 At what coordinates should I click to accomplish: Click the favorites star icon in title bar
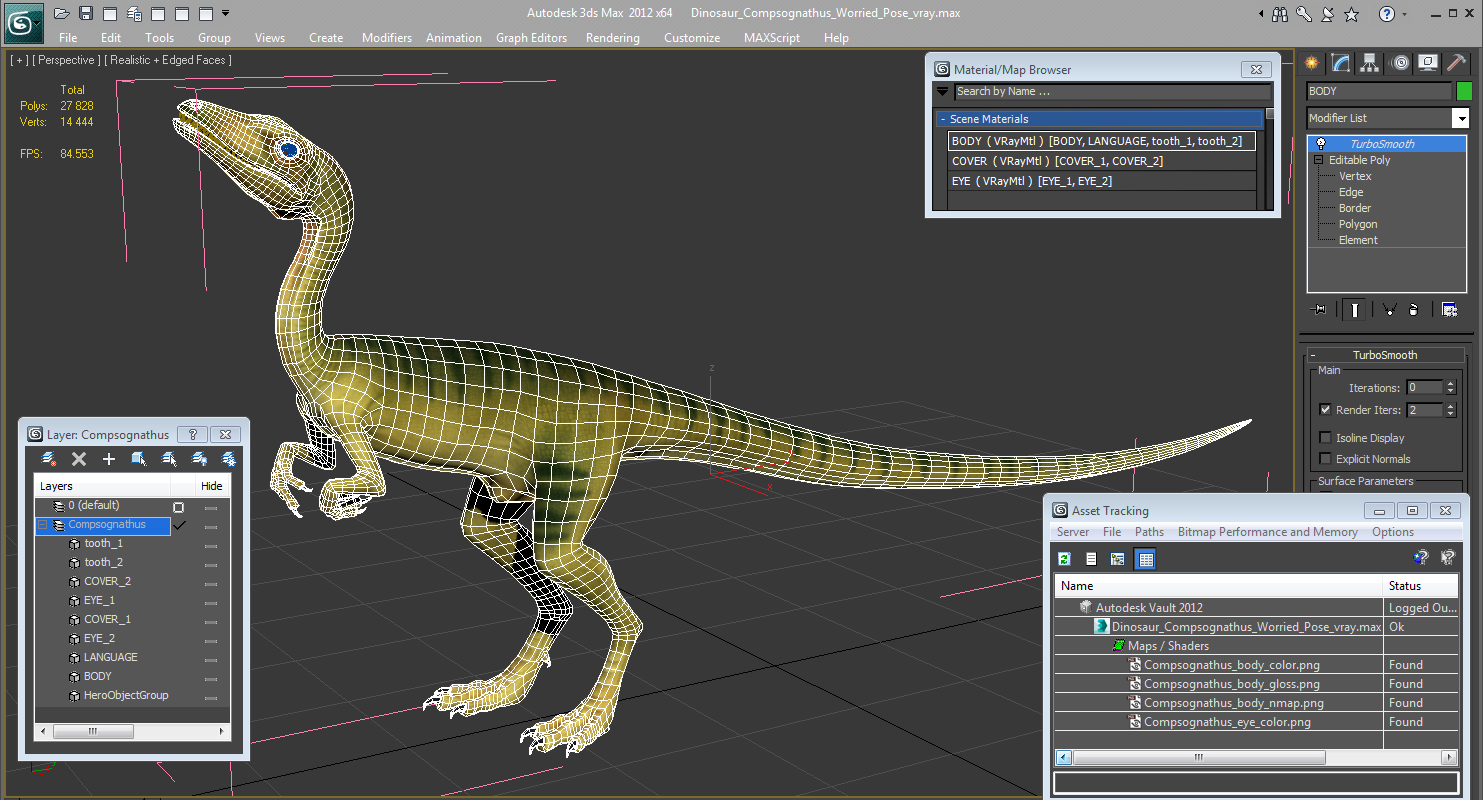coord(1352,13)
